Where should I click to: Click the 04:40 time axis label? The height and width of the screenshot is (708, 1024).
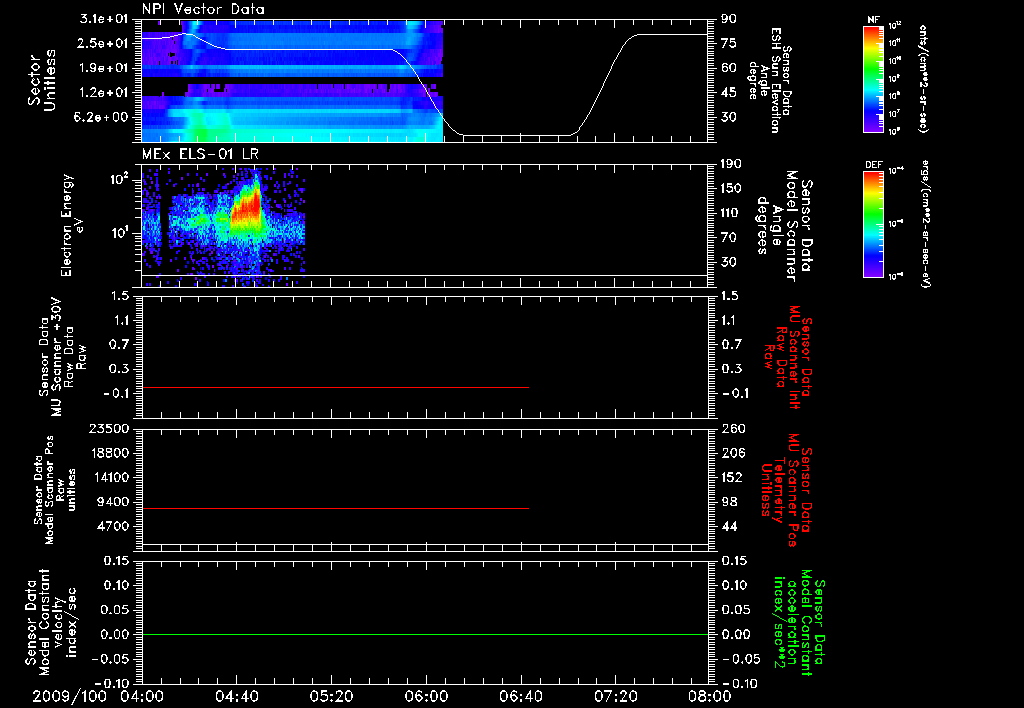(236, 696)
